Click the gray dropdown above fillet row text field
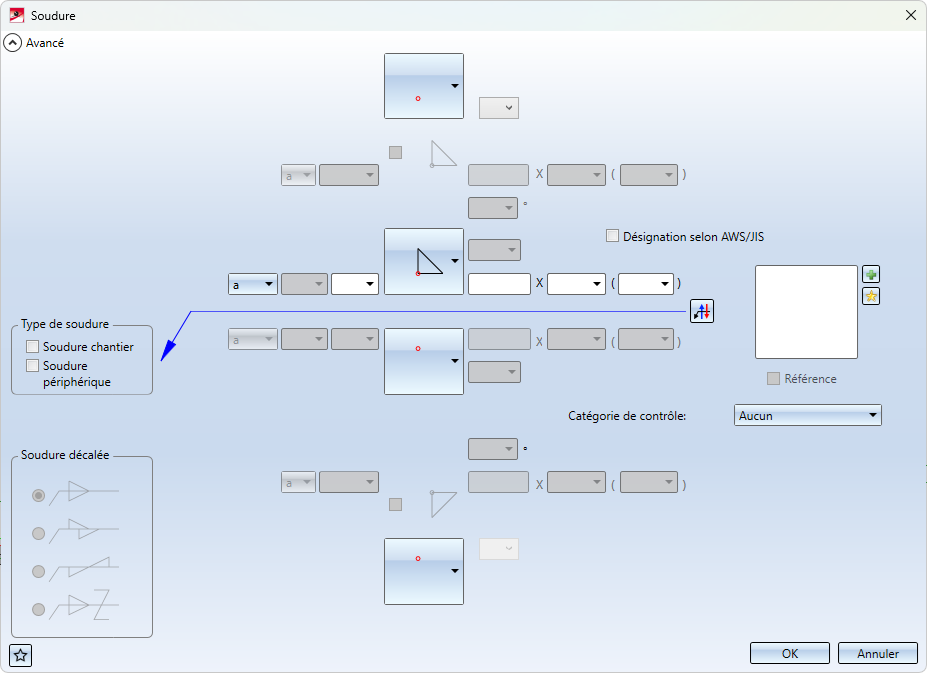927x673 pixels. point(494,250)
